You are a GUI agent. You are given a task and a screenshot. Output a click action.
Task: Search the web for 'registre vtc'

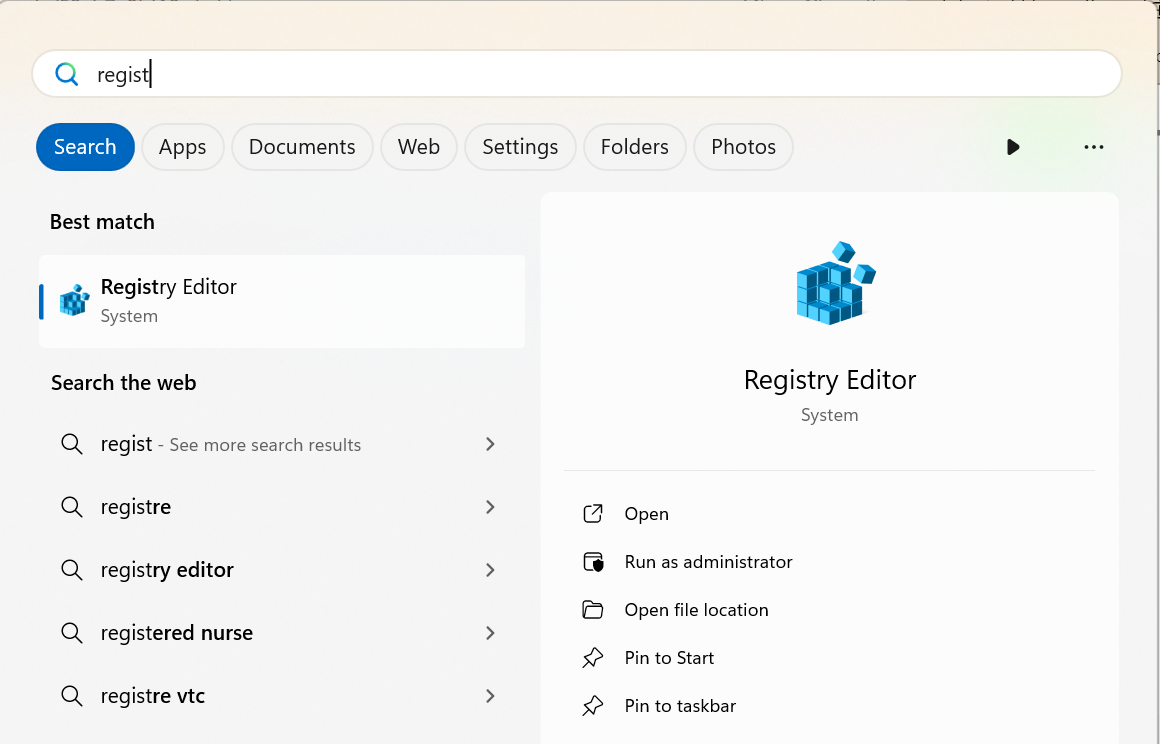pyautogui.click(x=153, y=696)
